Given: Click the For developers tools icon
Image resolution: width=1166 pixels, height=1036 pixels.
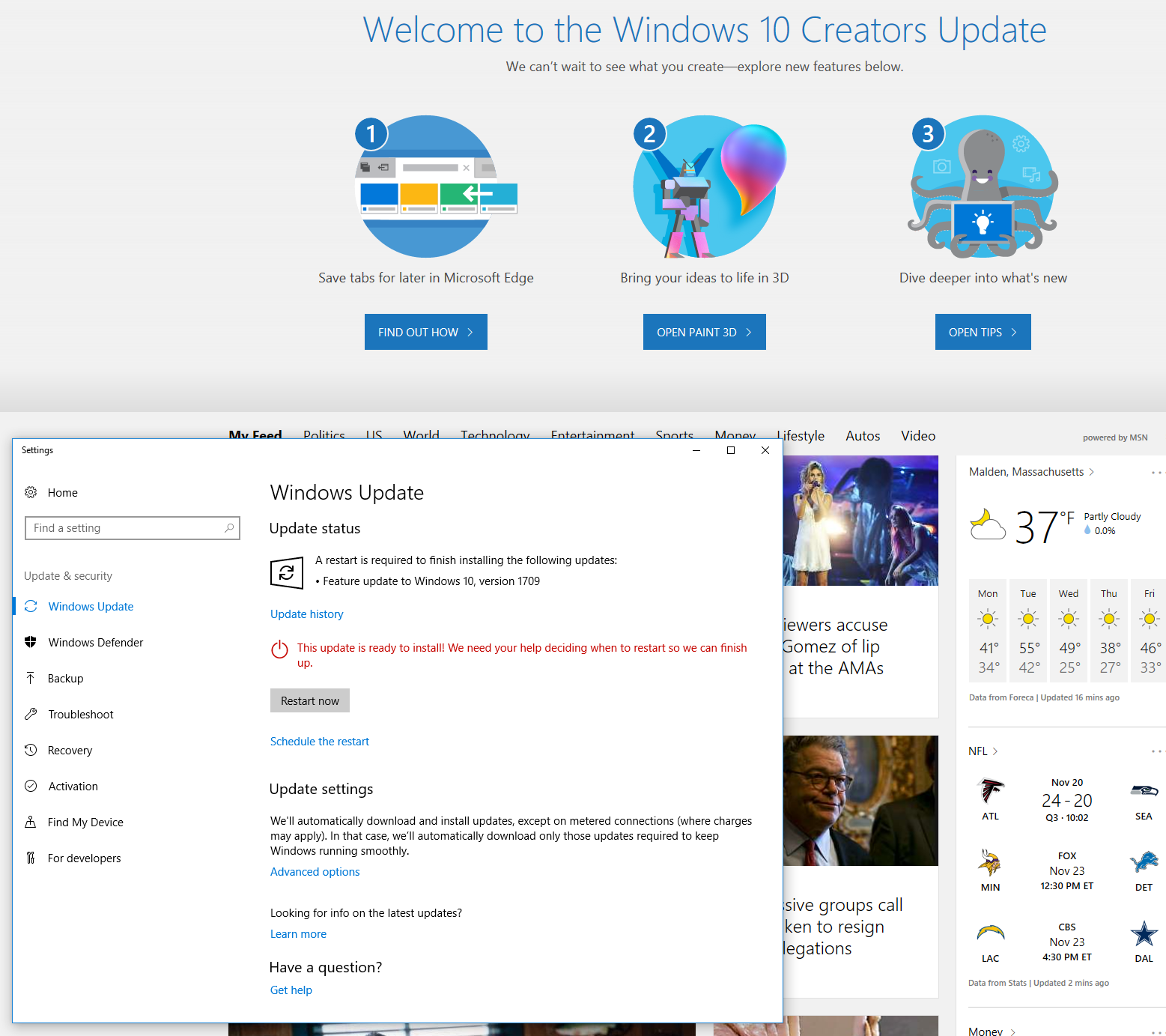Looking at the screenshot, I should point(31,858).
